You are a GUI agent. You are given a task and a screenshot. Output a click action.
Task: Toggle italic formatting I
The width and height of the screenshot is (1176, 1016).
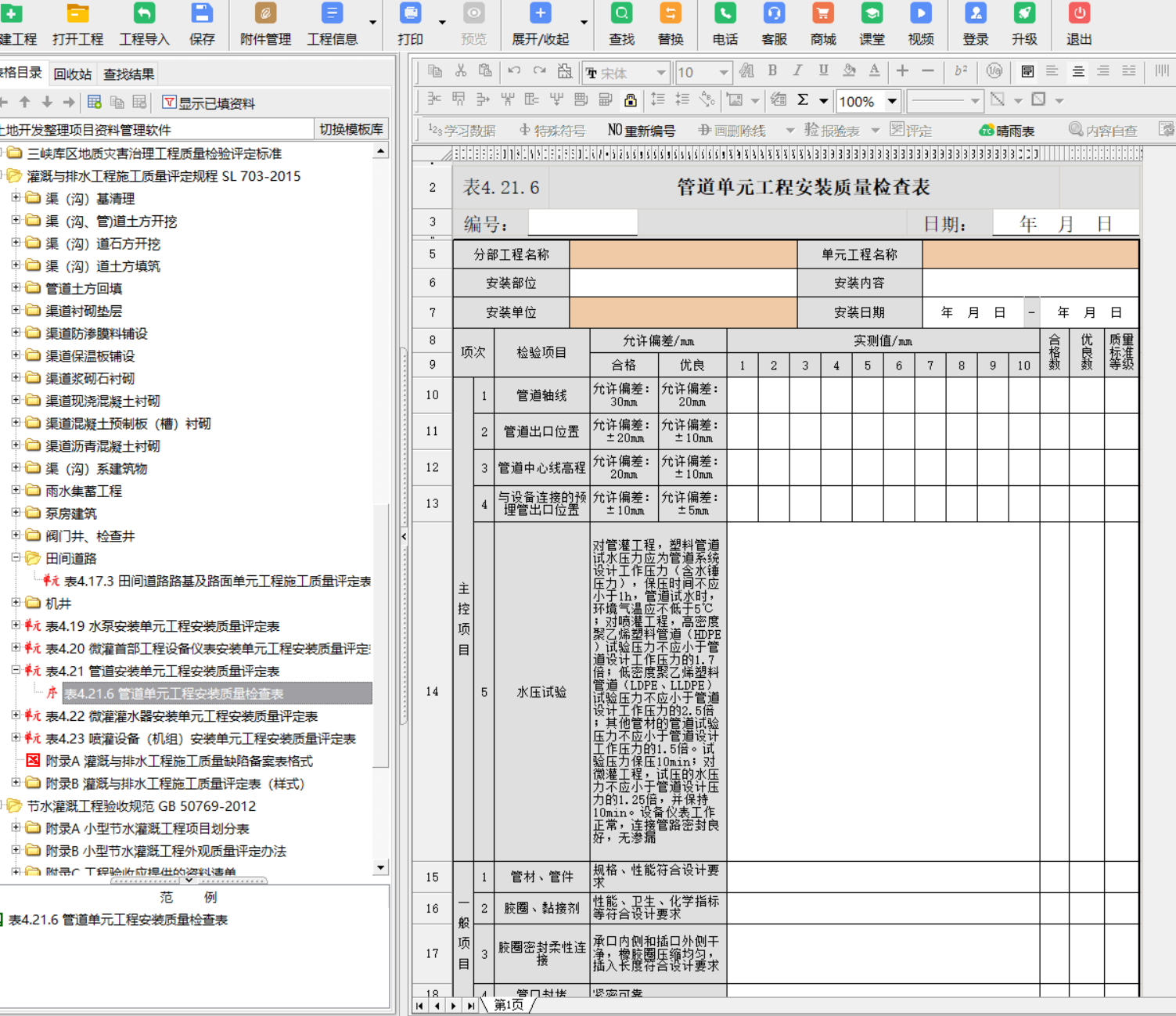tap(797, 71)
